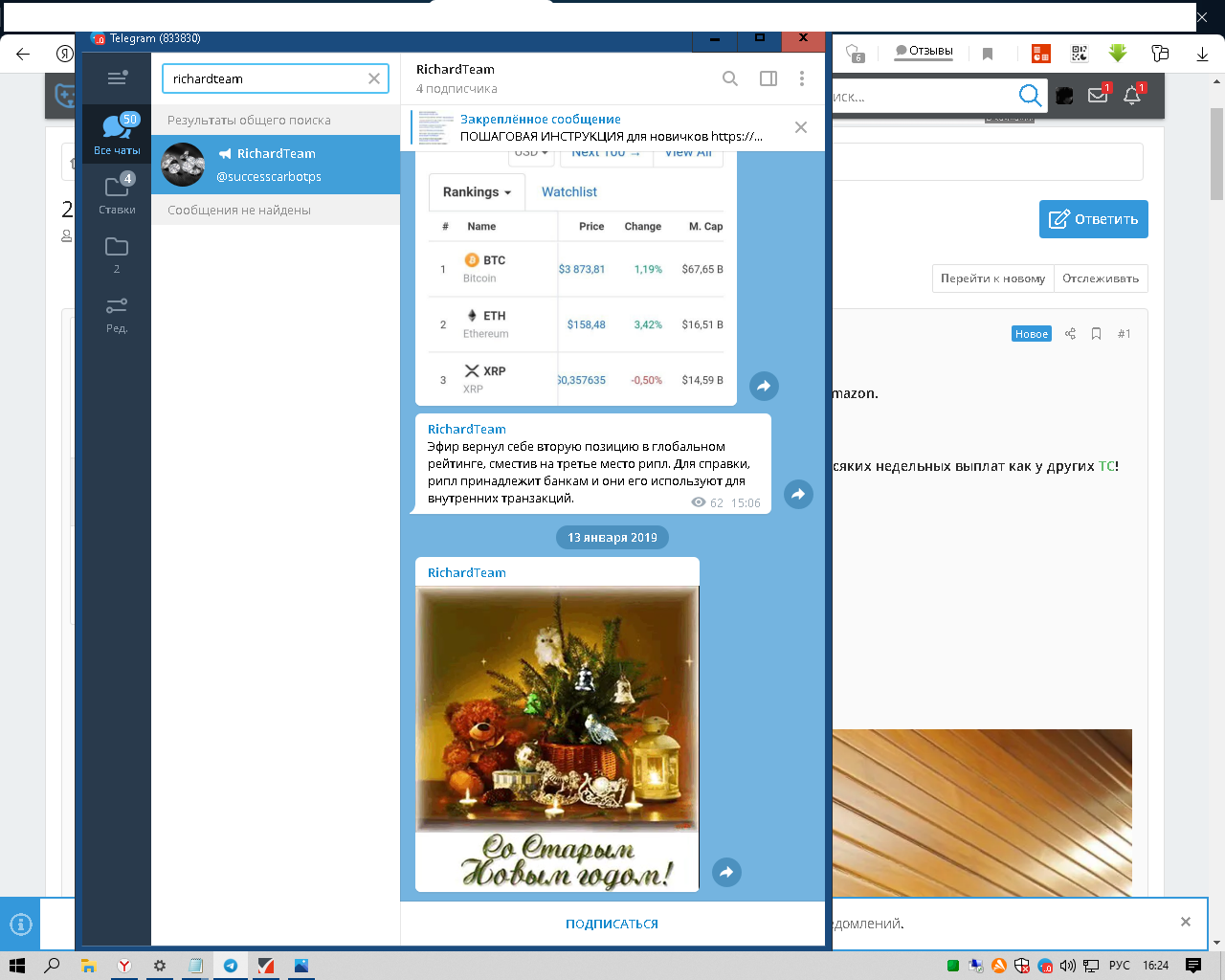1225x980 pixels.
Task: Switch to Yandex Browser on the taskbar
Action: (x=124, y=966)
